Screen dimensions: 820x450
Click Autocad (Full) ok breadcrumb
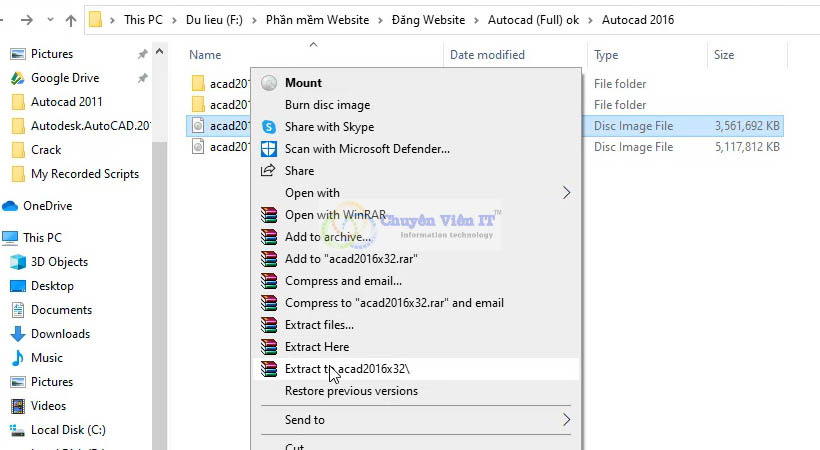[533, 20]
